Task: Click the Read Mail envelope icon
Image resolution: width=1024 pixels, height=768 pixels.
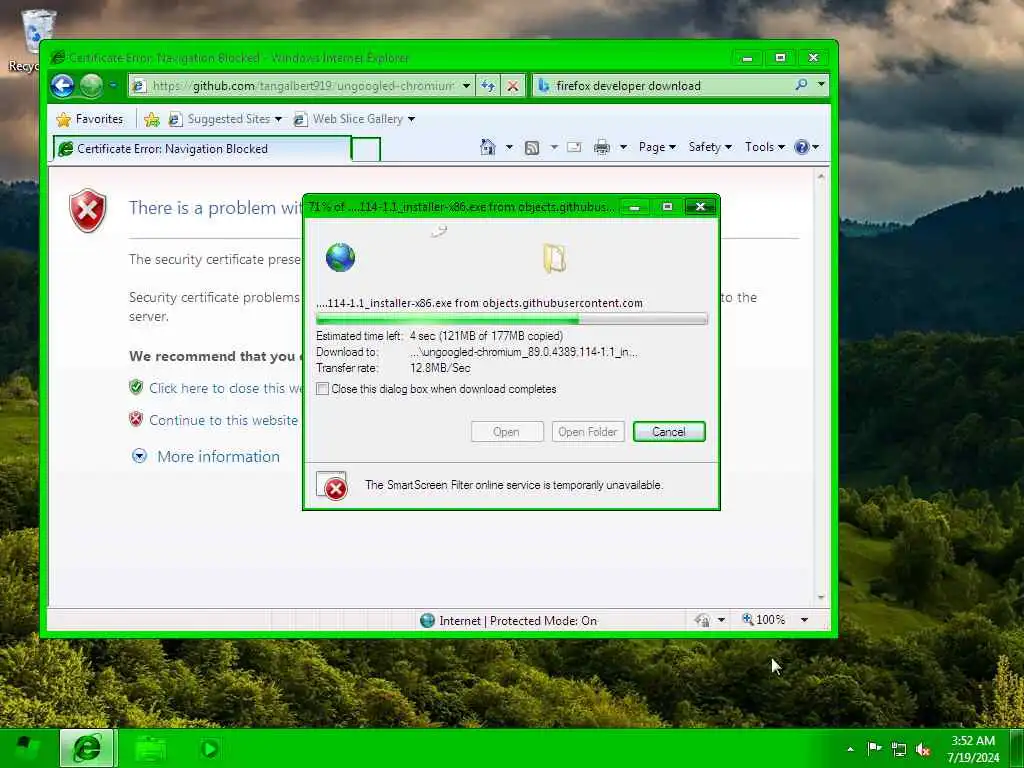Action: (574, 147)
